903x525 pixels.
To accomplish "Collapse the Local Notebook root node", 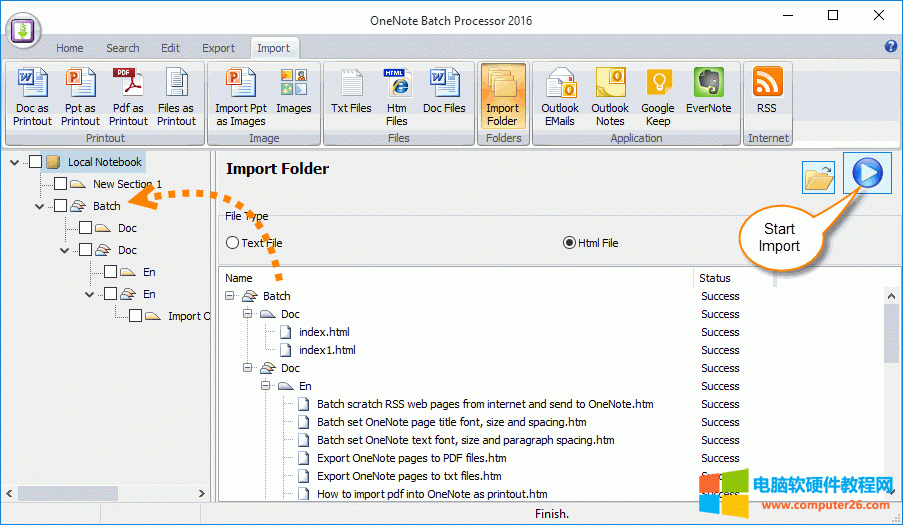I will (15, 162).
